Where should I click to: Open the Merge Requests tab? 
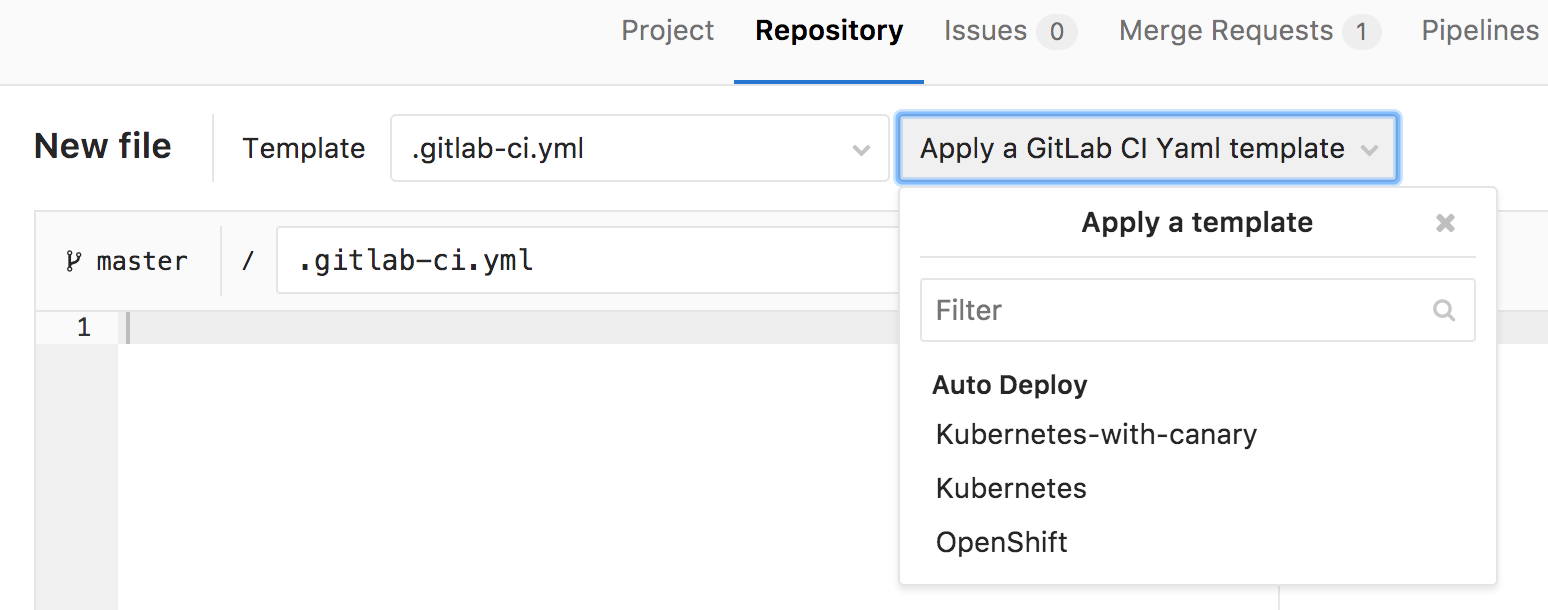[x=1226, y=31]
